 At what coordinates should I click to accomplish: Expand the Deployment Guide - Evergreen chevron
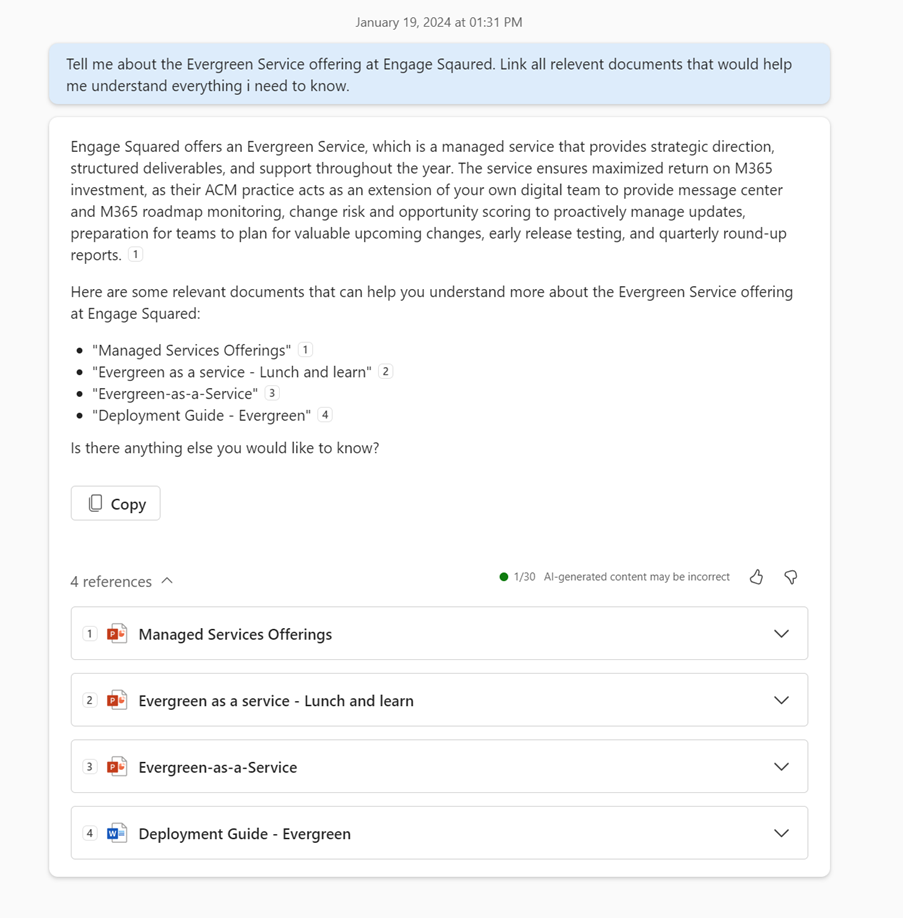[x=781, y=833]
